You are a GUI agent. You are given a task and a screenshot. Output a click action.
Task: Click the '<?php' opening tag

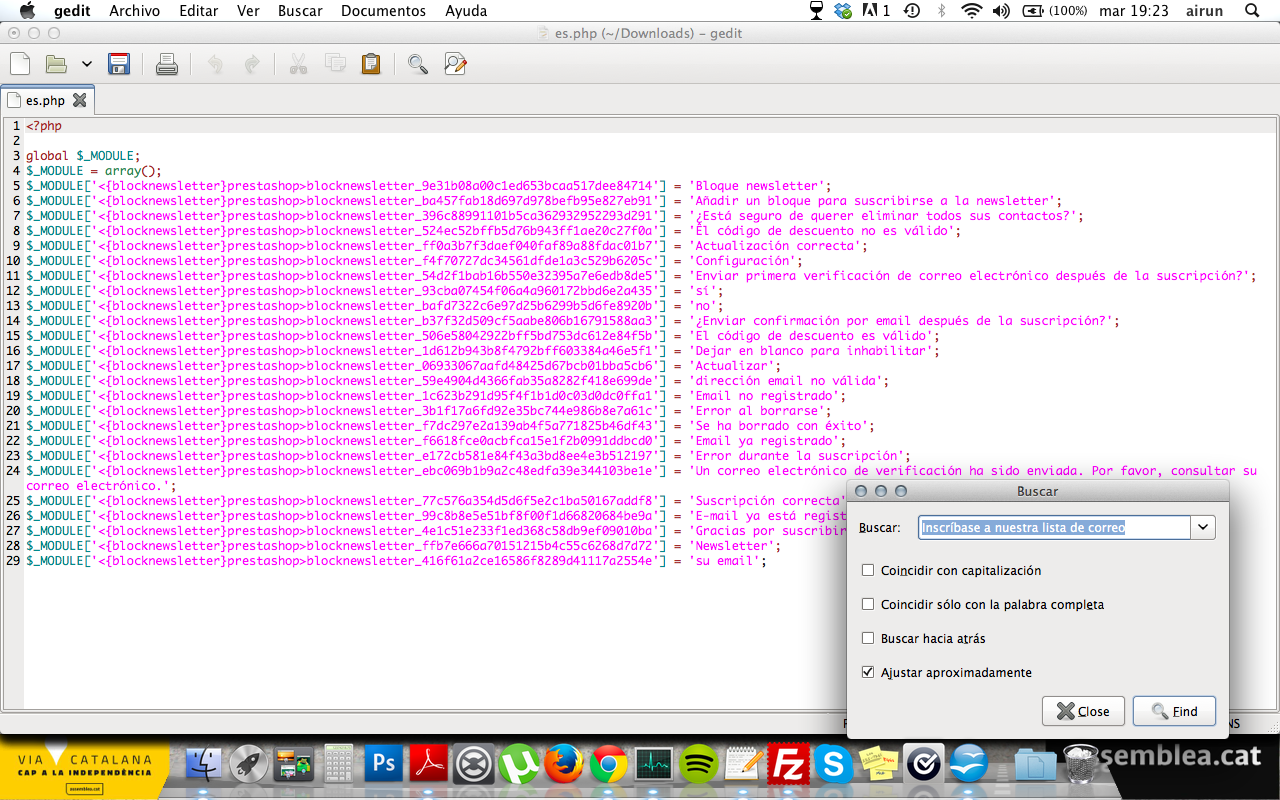click(44, 126)
